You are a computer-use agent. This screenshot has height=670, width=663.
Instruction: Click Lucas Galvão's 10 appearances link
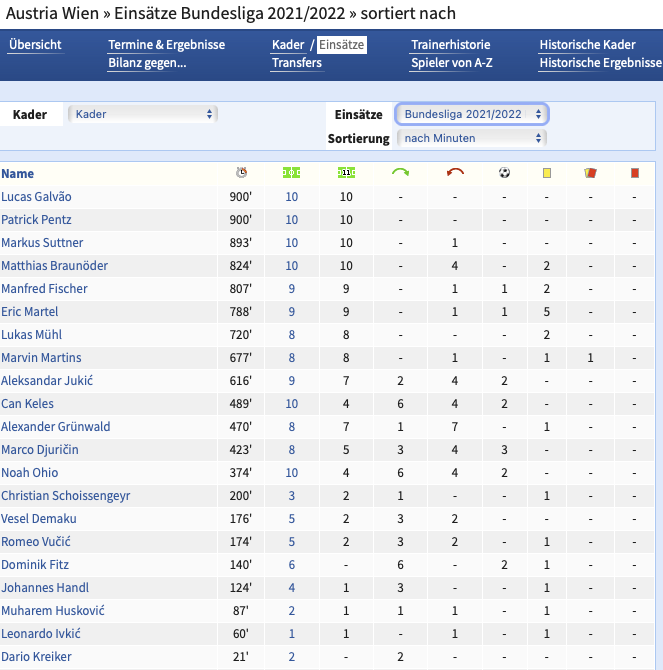[291, 197]
